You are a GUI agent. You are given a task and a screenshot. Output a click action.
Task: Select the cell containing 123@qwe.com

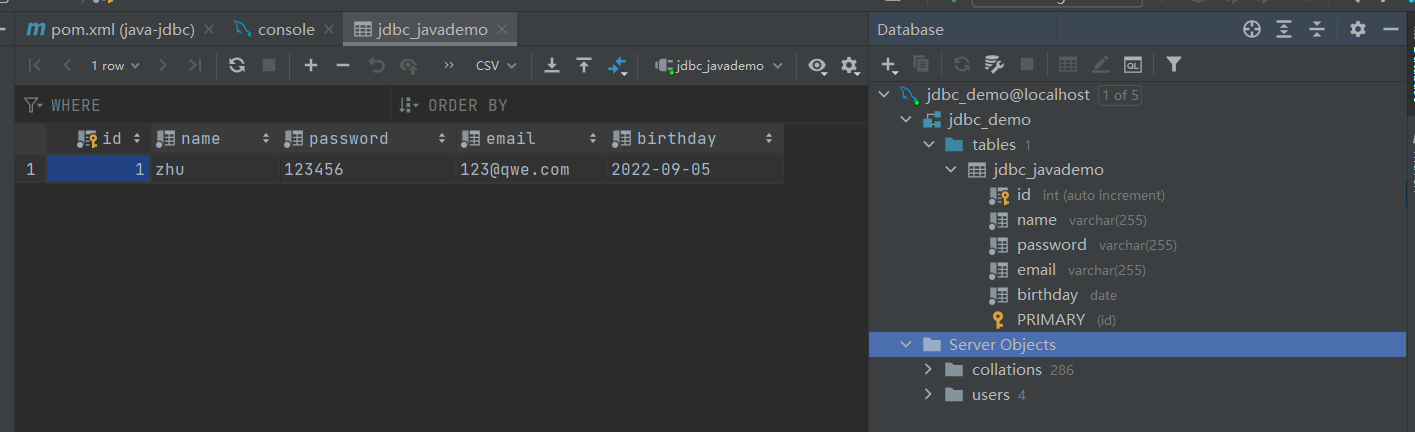tap(529, 170)
